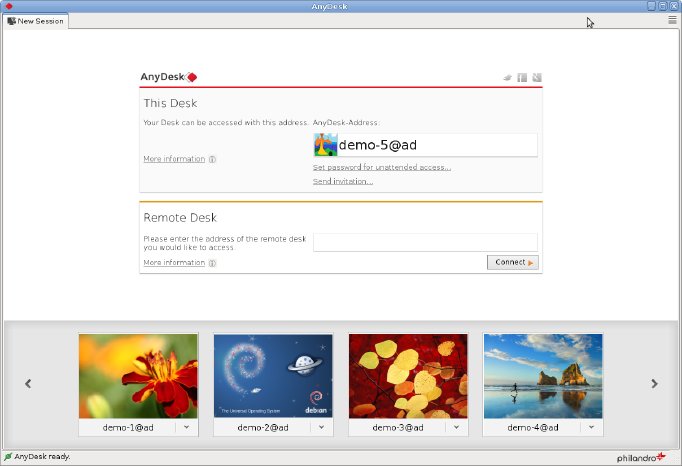The image size is (682, 466).
Task: Show previous recent sessions with the left arrow
Action: pyautogui.click(x=28, y=383)
